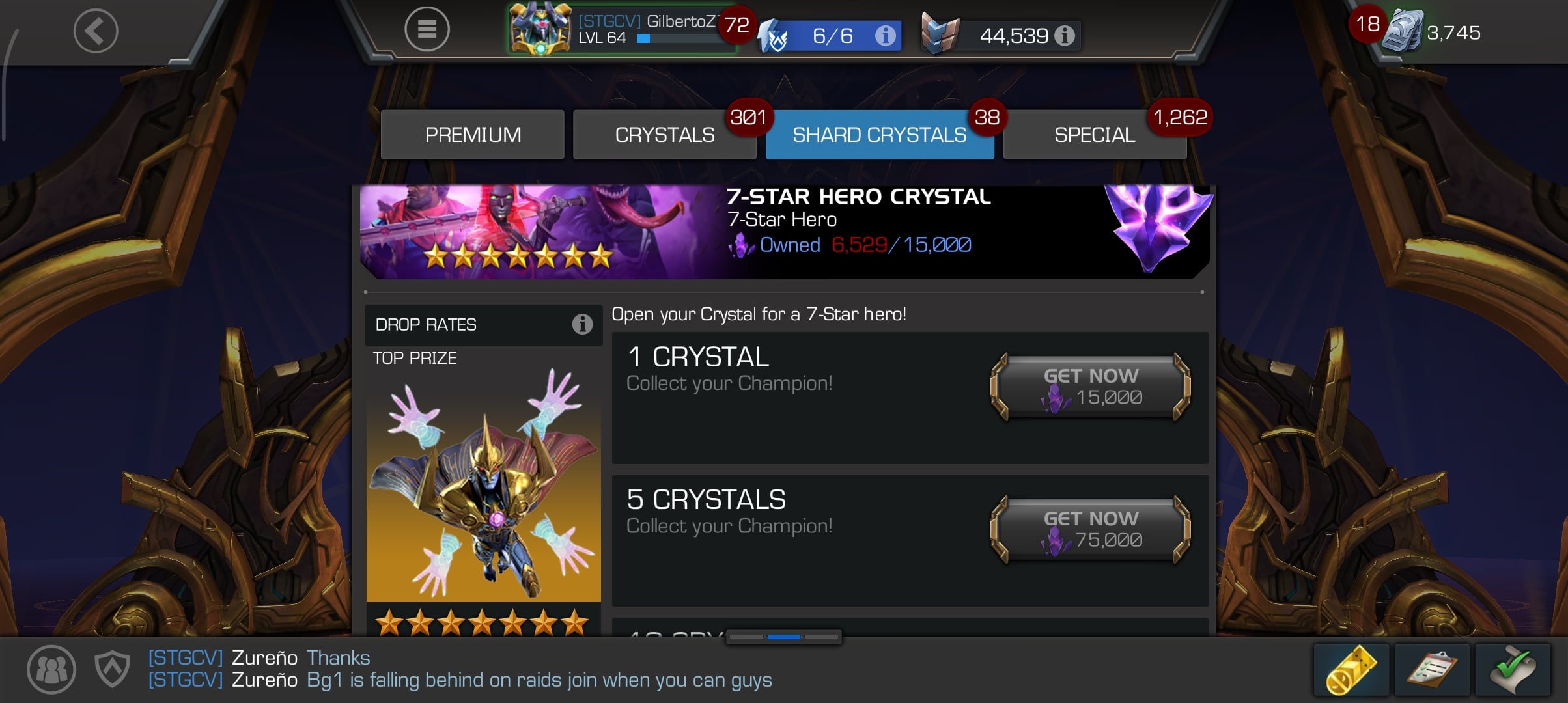Switch to the Crystals tab
The width and height of the screenshot is (1568, 703).
[665, 135]
